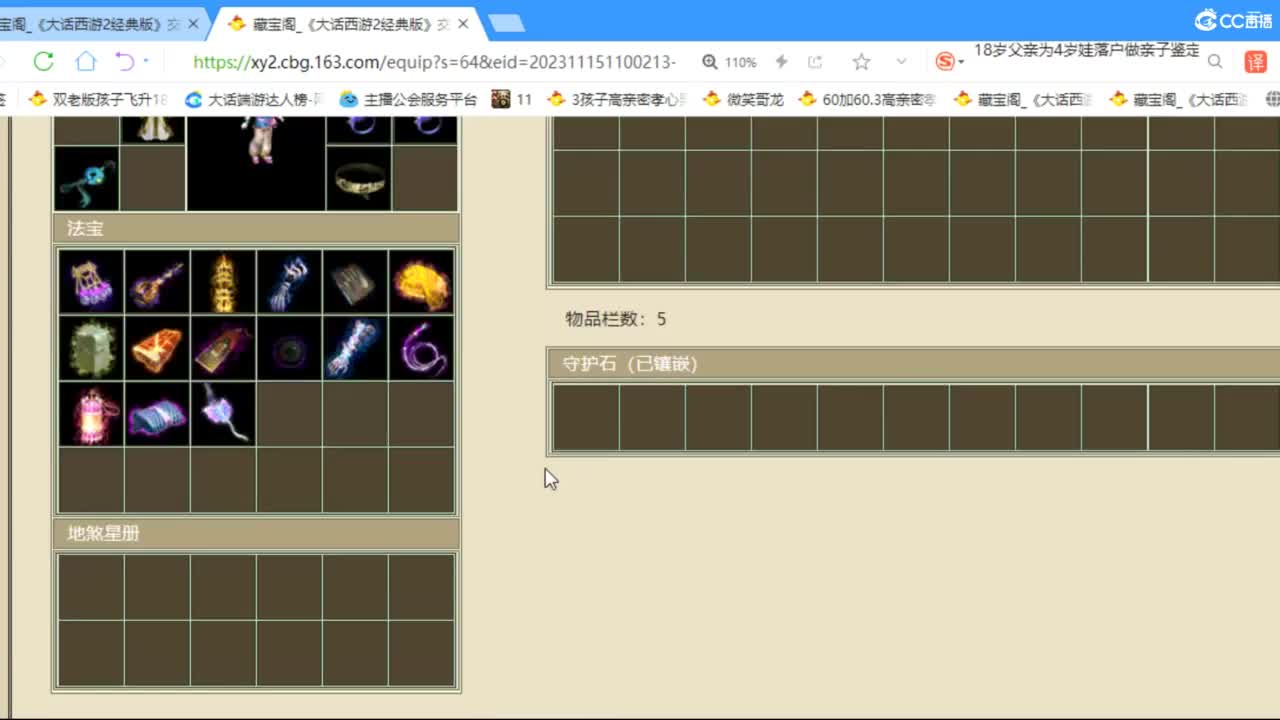Viewport: 1280px width, 720px height.
Task: Reload the page with the green refresh icon
Action: [43, 62]
